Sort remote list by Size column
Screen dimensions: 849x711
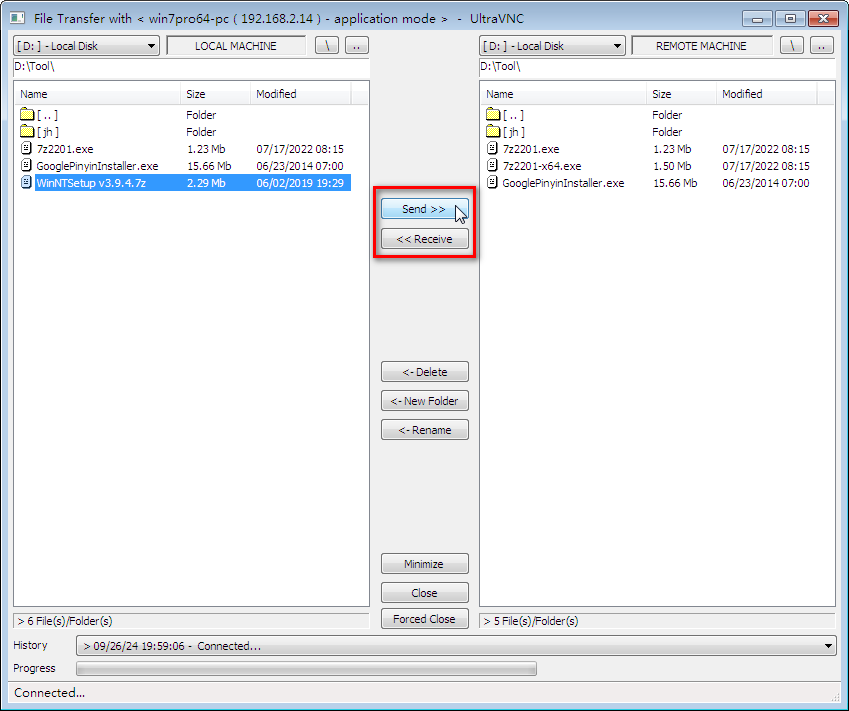pos(681,94)
